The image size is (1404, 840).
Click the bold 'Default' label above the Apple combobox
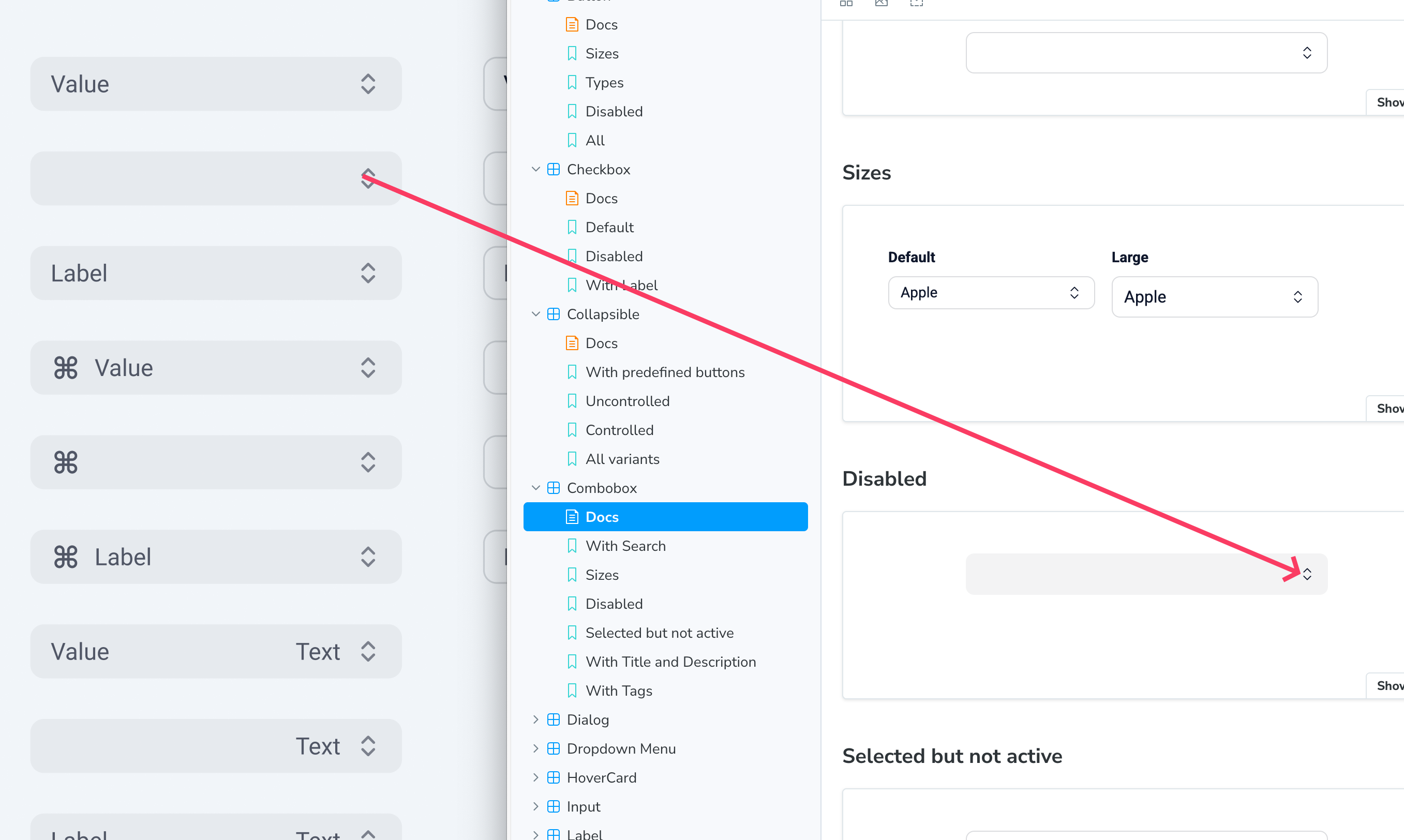[x=912, y=257]
